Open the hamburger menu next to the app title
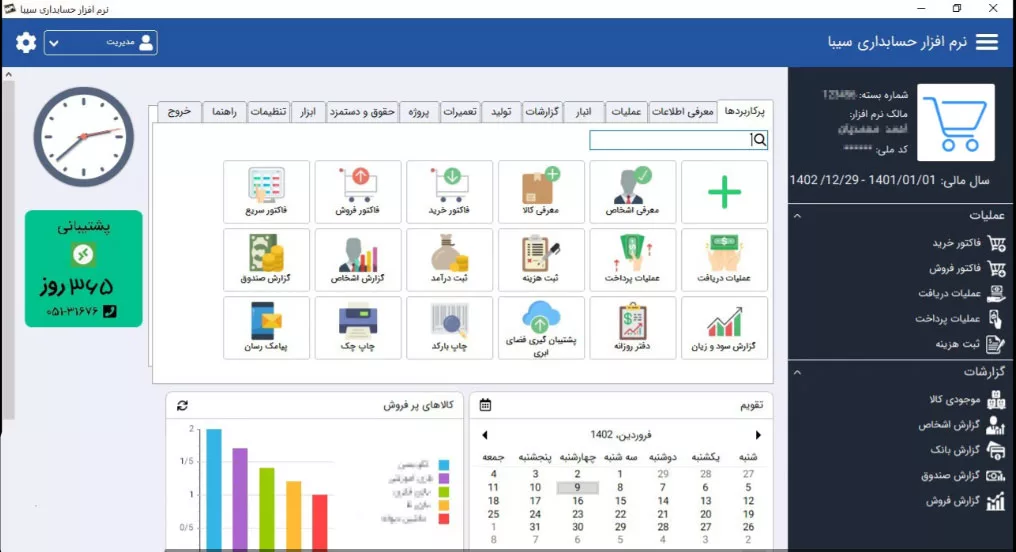The height and width of the screenshot is (552, 1016). coord(986,42)
